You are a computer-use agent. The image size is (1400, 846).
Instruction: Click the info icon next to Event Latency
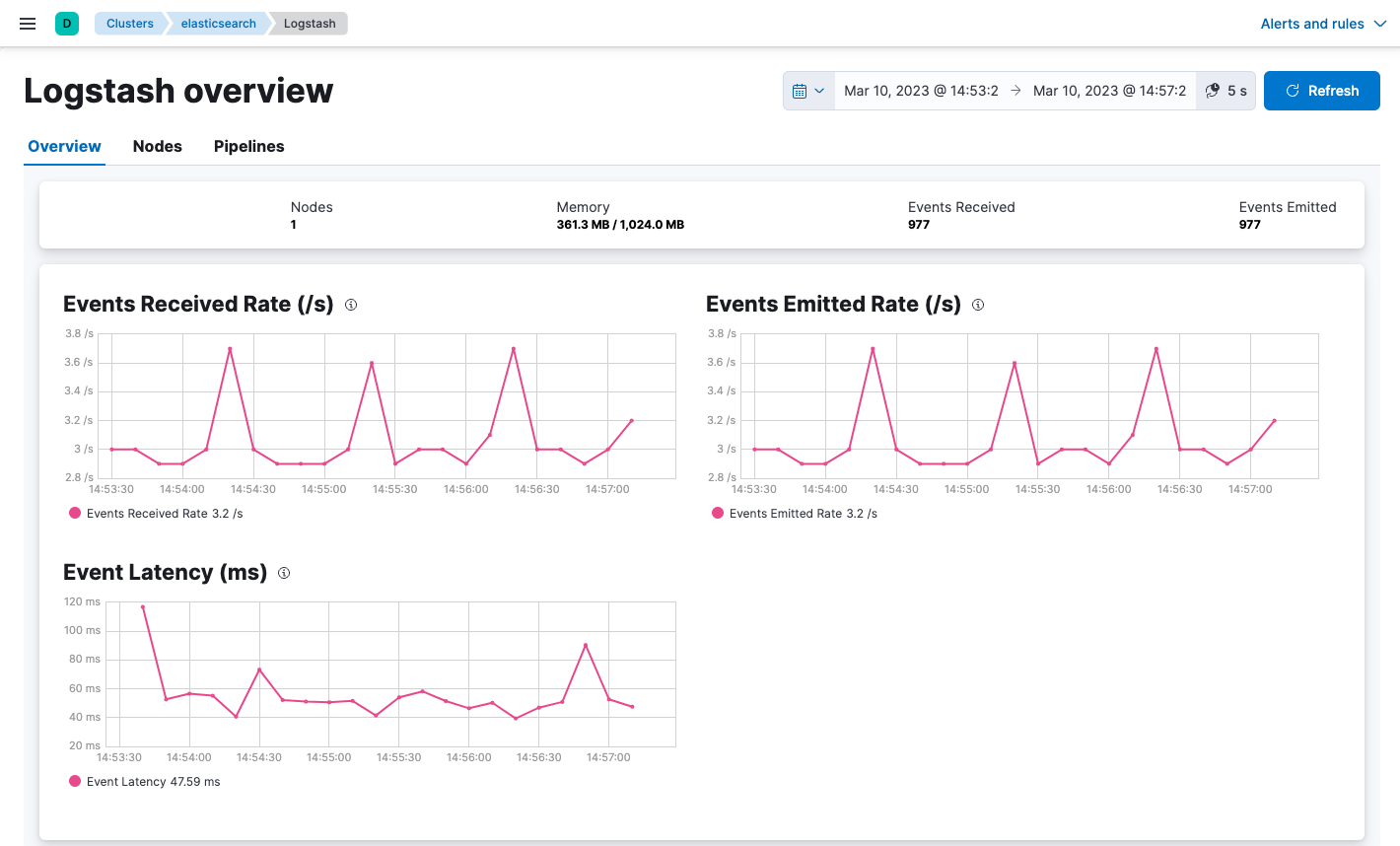pyautogui.click(x=283, y=573)
